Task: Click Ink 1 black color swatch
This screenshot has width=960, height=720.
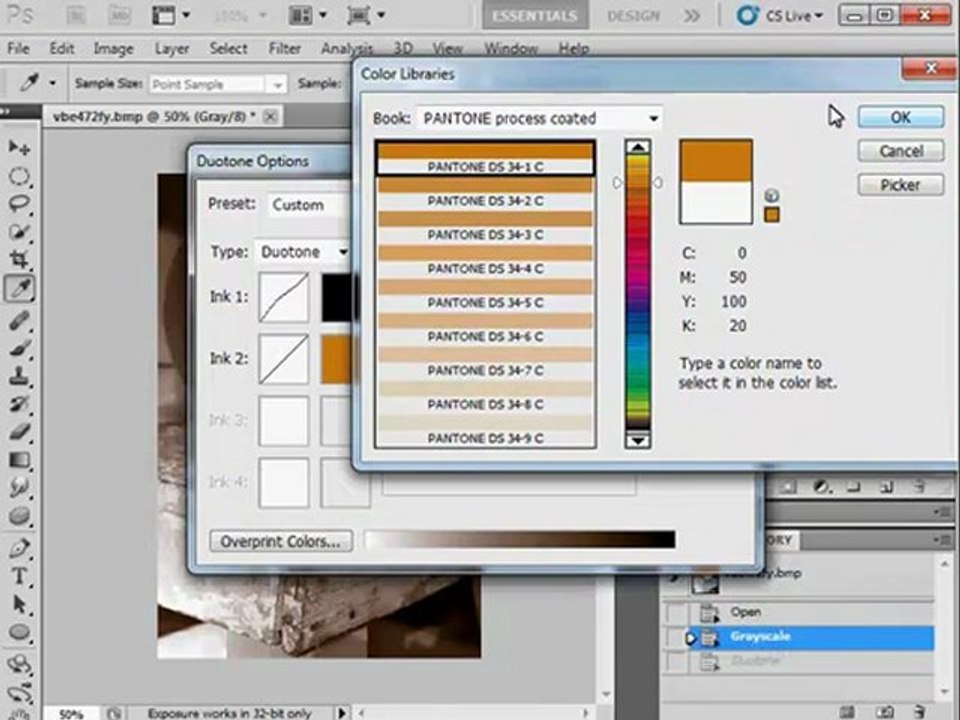Action: tap(336, 298)
